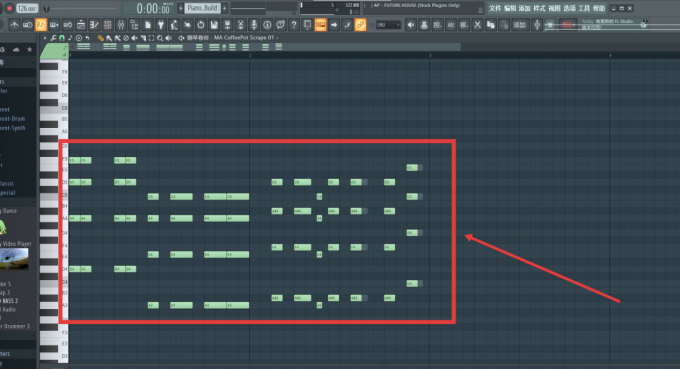Open the 视图 menu
The width and height of the screenshot is (680, 369).
(554, 8)
